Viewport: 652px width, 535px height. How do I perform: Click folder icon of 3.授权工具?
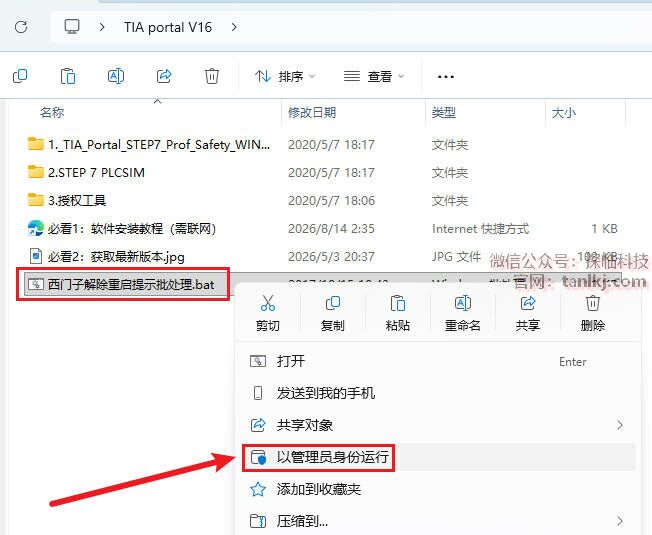[36, 200]
